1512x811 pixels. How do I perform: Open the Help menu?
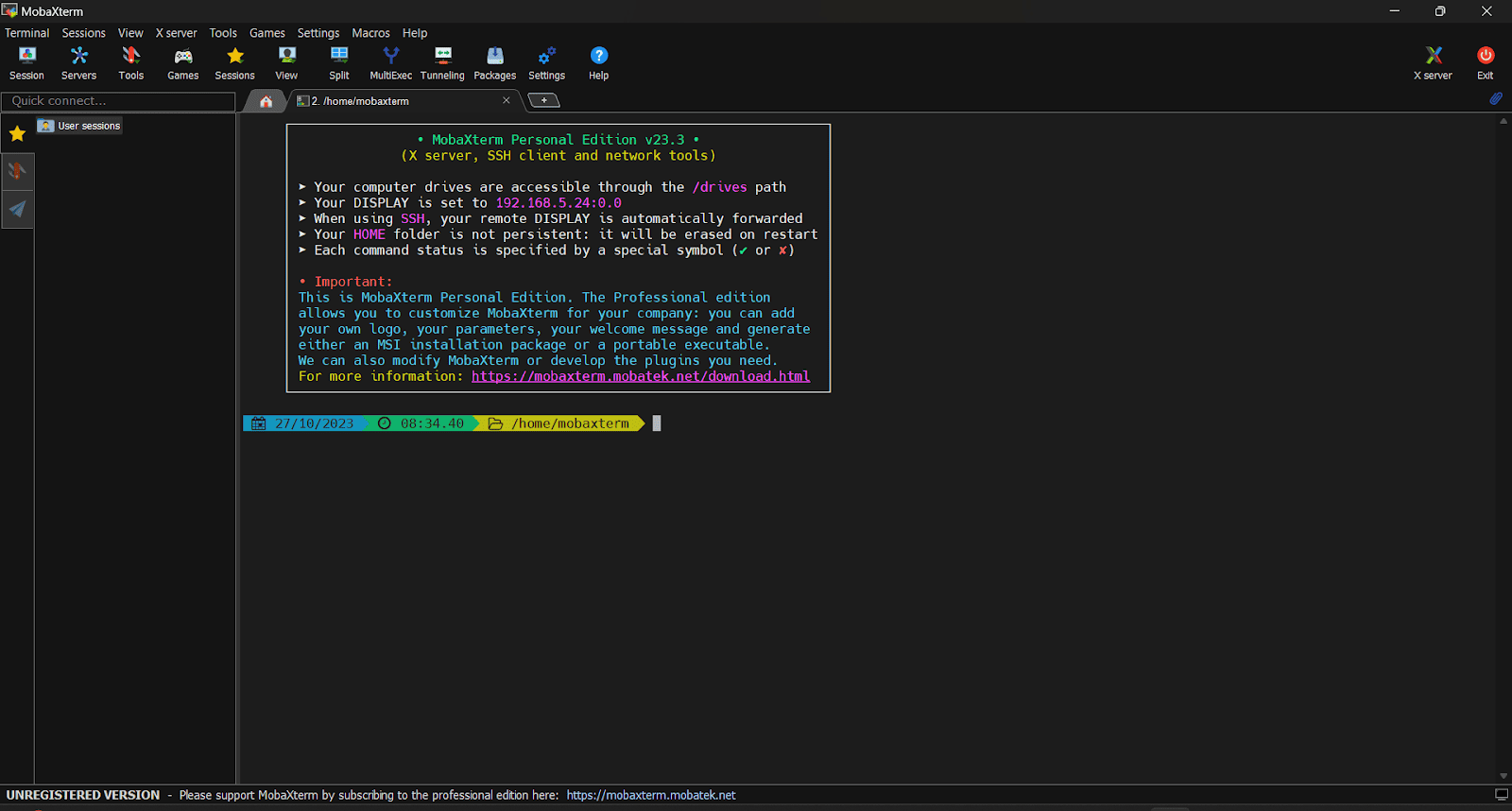point(415,33)
